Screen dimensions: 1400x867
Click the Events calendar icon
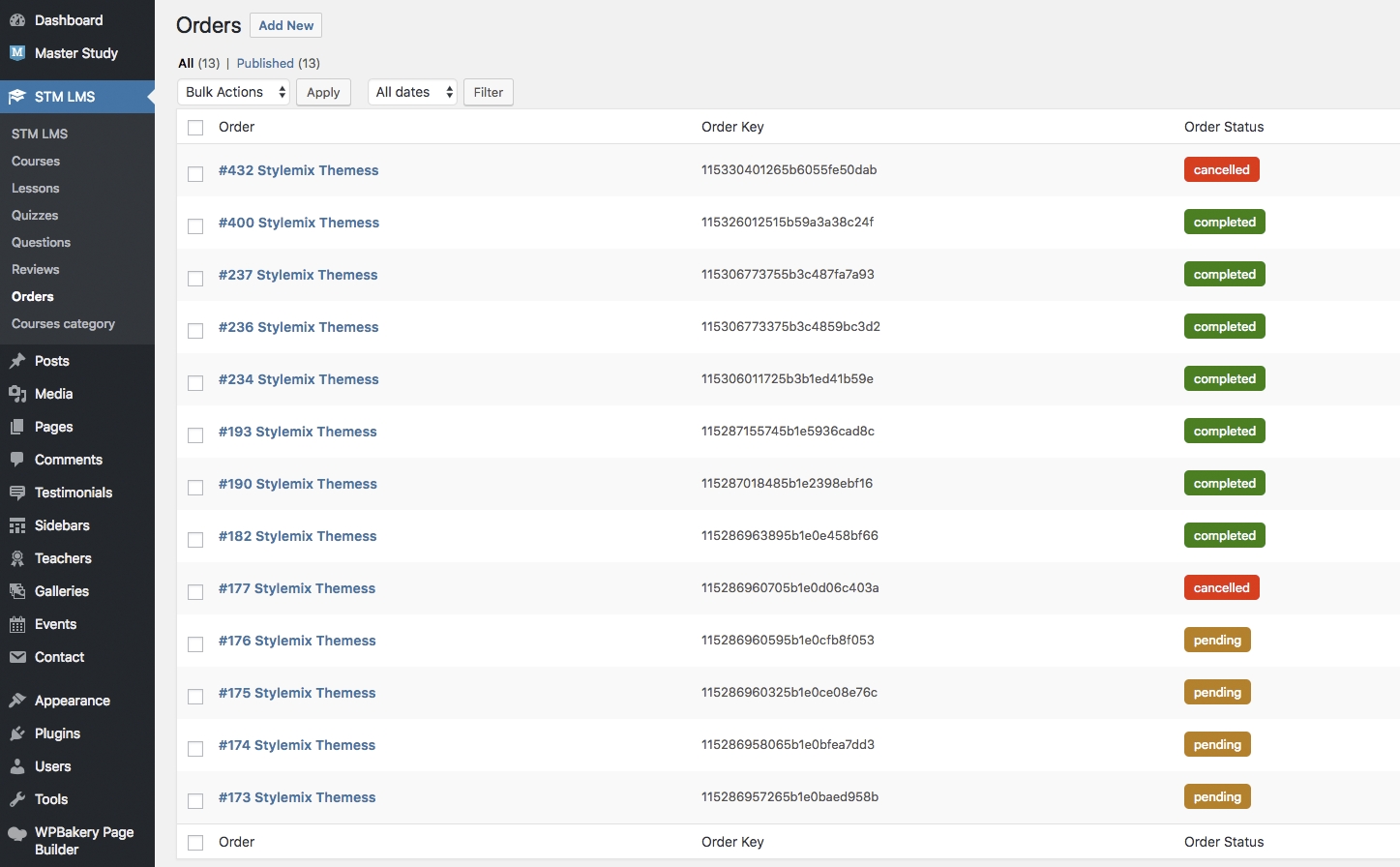17,624
